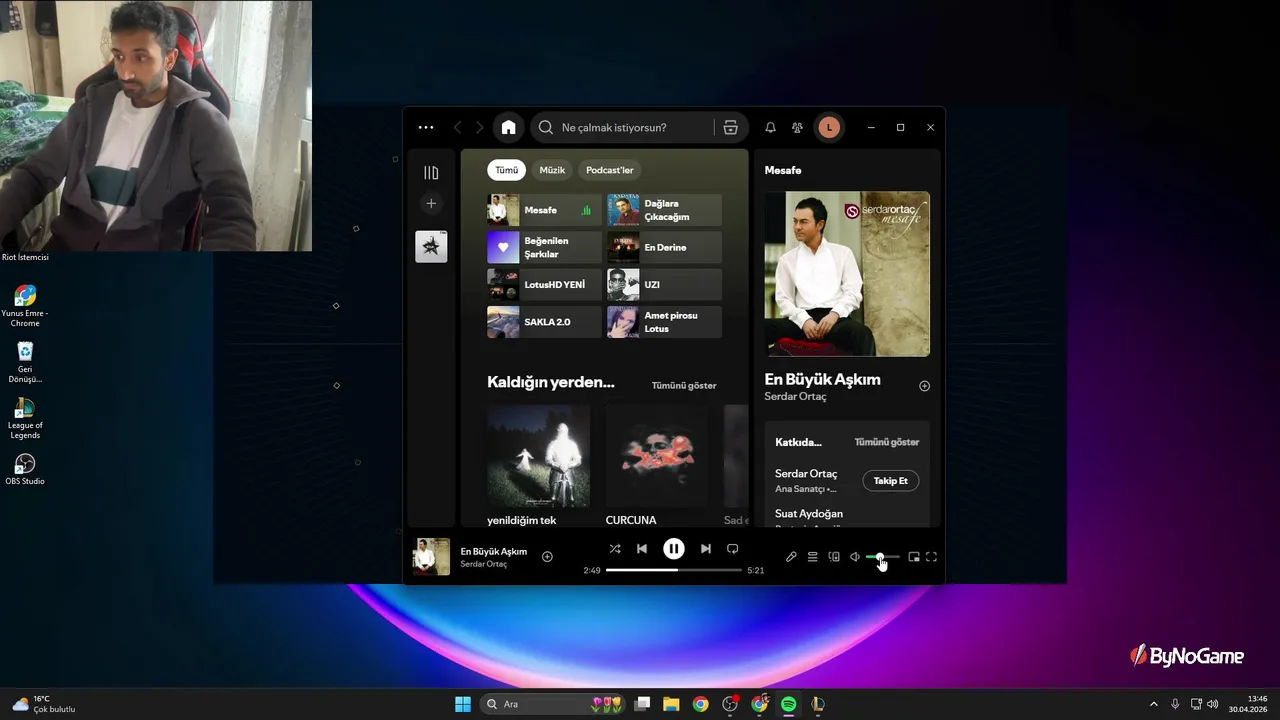1280x720 pixels.
Task: Open Yunus Emre Chrome desktop shortcut
Action: pyautogui.click(x=25, y=306)
